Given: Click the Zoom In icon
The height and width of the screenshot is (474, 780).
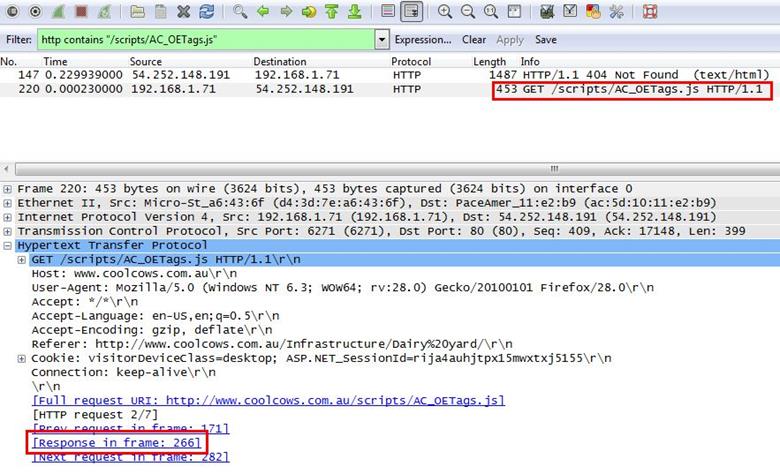Looking at the screenshot, I should click(444, 12).
